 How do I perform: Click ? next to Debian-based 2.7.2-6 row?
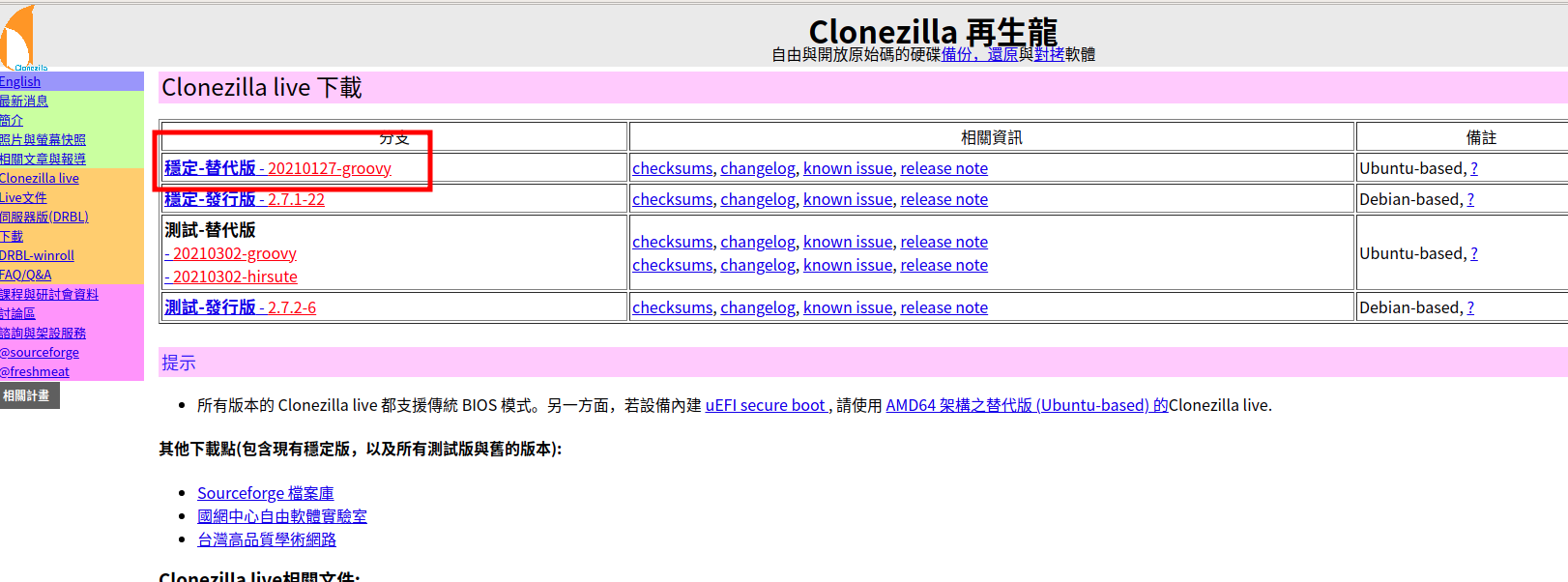[1470, 307]
